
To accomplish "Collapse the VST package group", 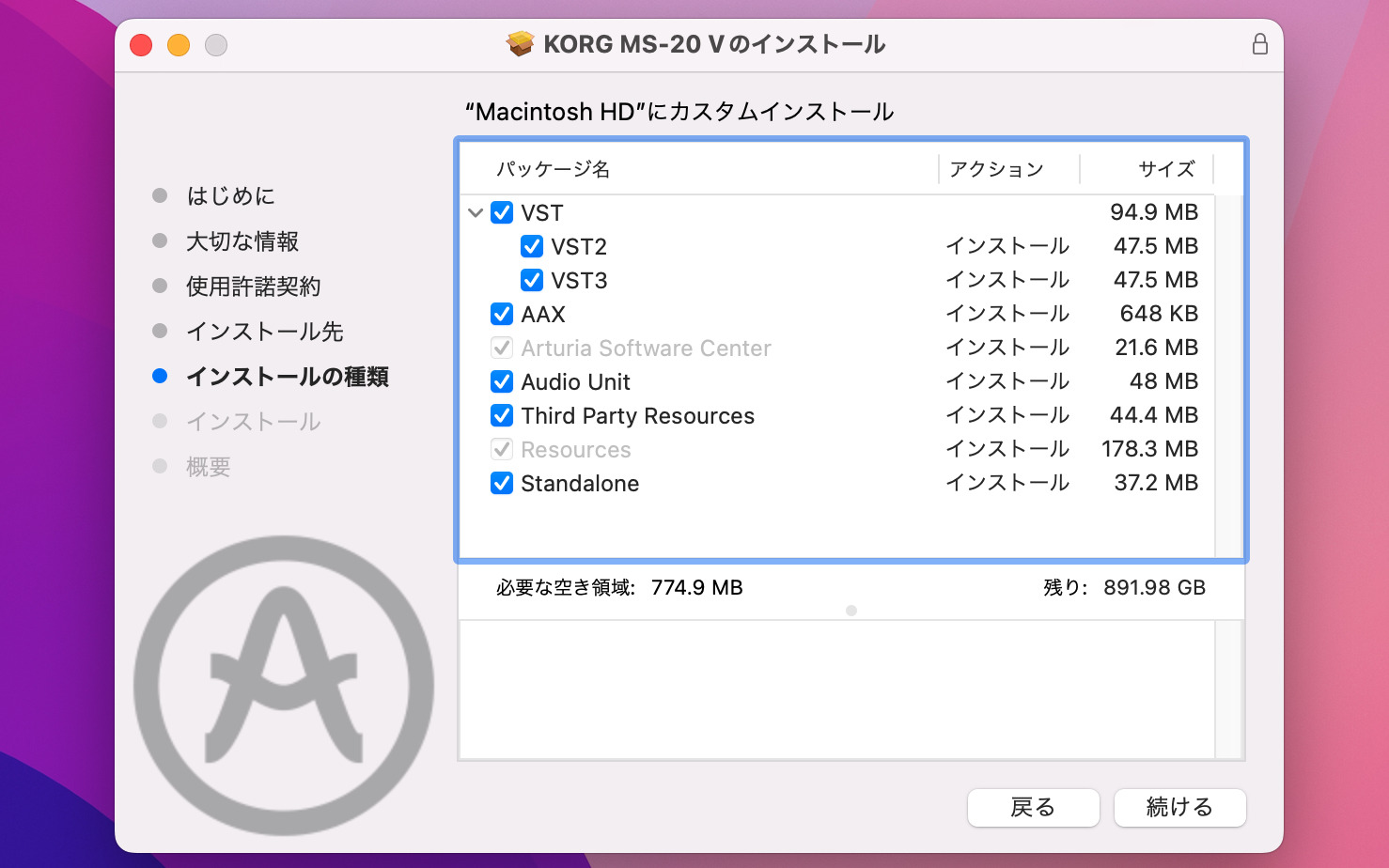I will 476,213.
